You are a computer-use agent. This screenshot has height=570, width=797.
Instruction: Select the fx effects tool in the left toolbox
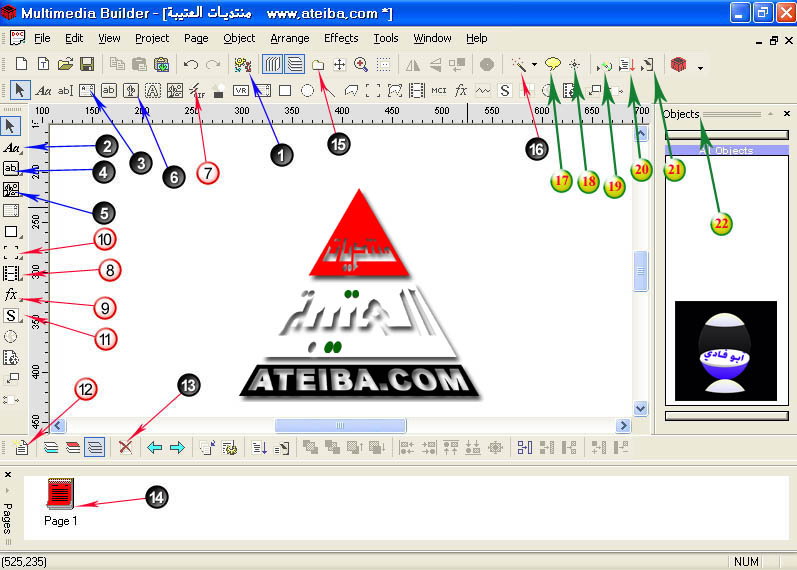click(11, 294)
